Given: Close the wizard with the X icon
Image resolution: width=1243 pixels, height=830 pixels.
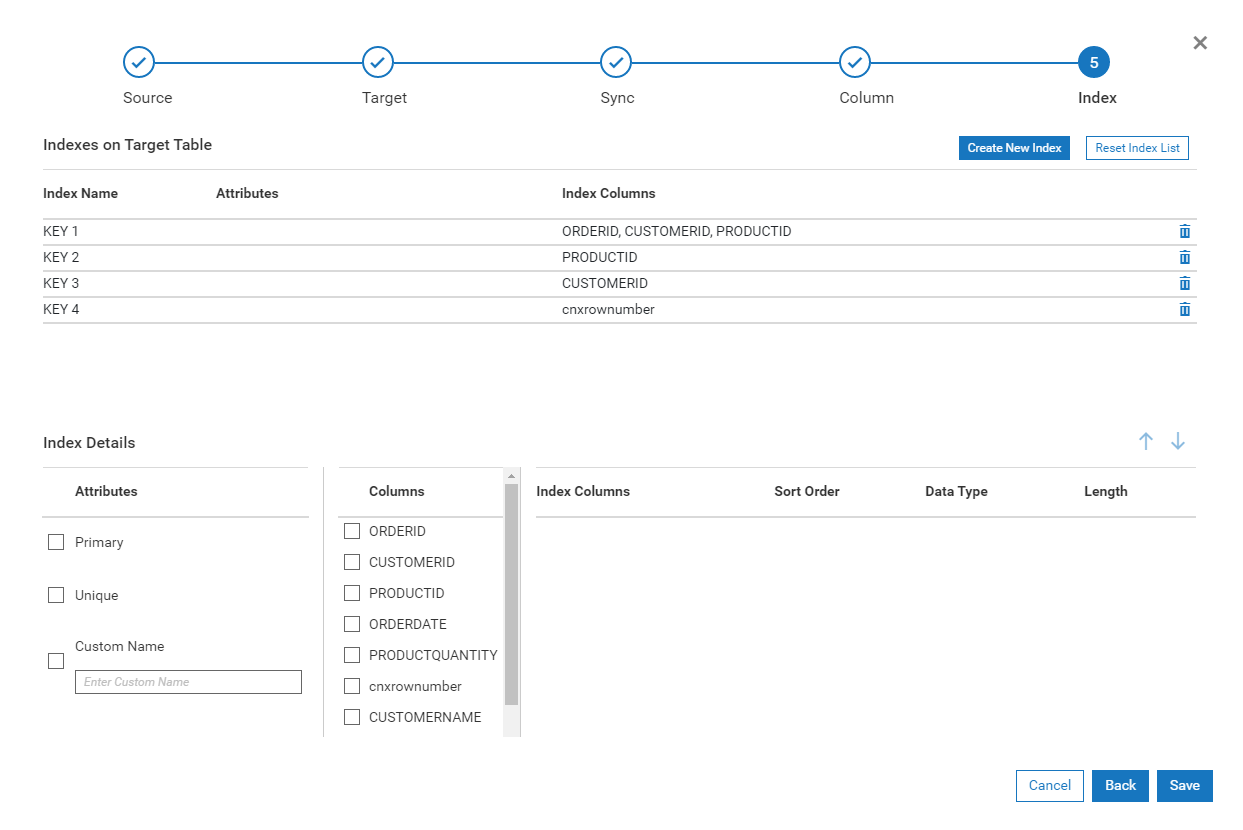Looking at the screenshot, I should tap(1200, 43).
